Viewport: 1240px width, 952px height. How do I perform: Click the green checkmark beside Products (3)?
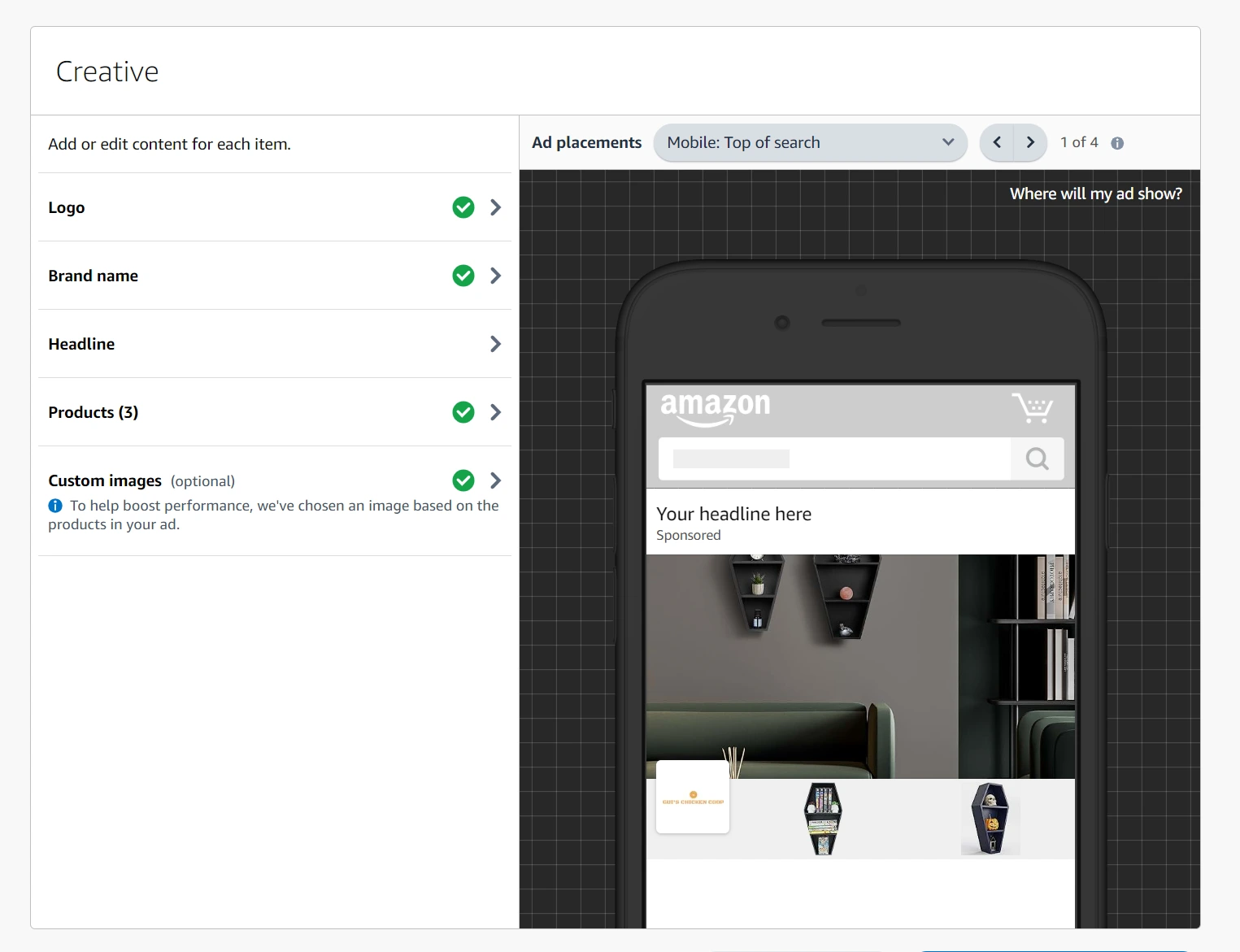(463, 412)
